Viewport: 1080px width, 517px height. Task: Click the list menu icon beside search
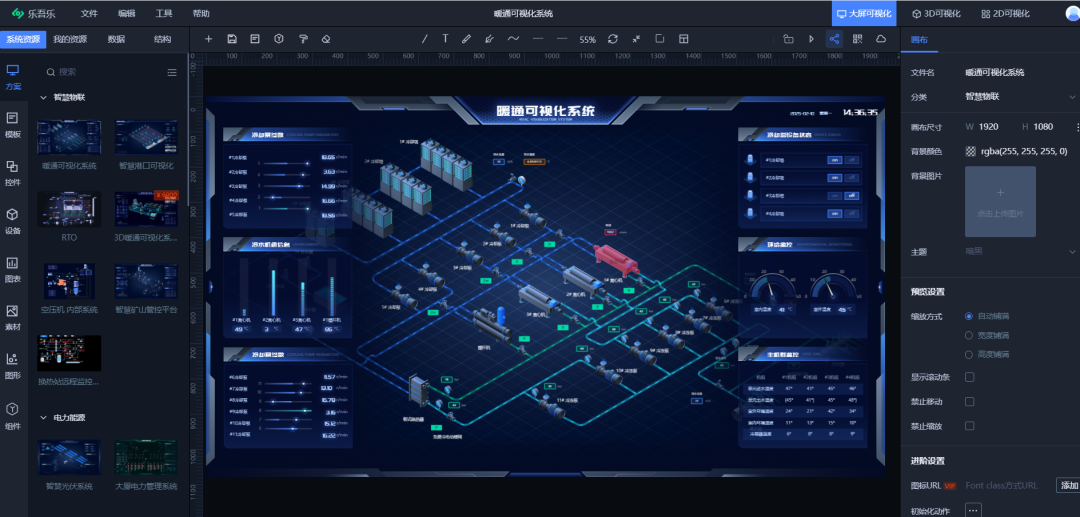pyautogui.click(x=172, y=72)
